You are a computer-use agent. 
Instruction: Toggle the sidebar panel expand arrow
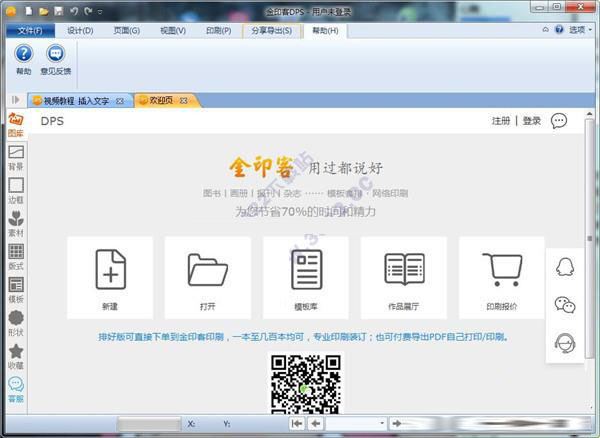click(16, 100)
